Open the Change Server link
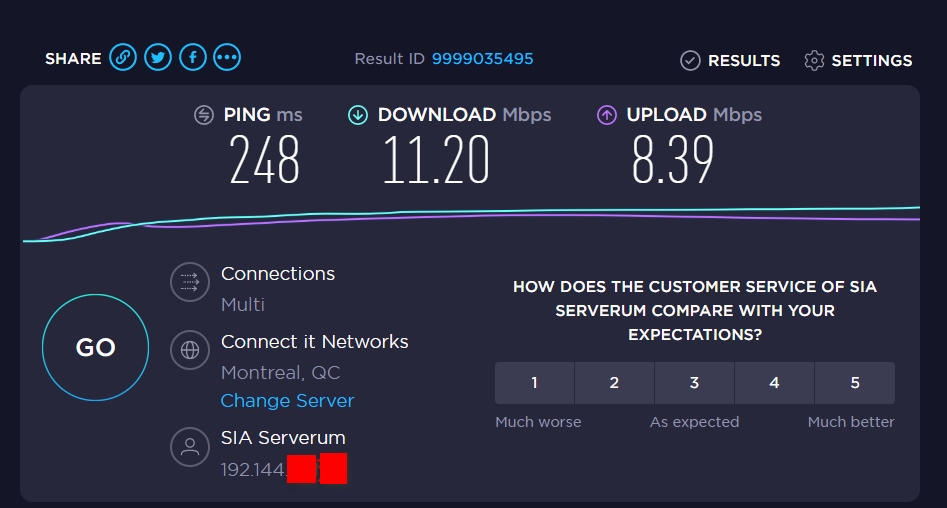The image size is (947, 508). coord(287,400)
